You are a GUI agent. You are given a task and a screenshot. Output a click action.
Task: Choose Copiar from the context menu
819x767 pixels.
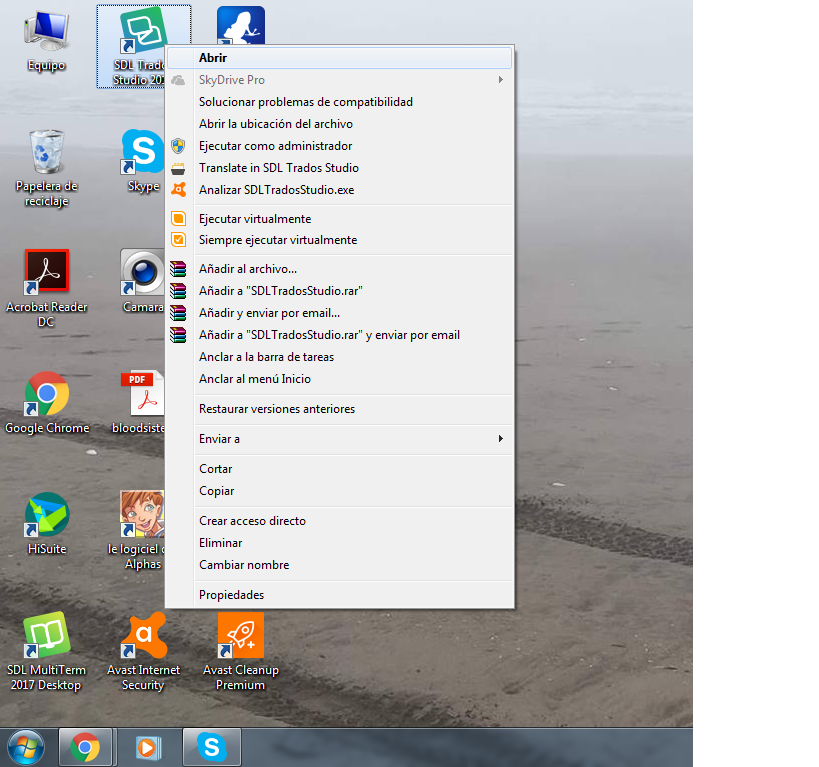click(340, 491)
